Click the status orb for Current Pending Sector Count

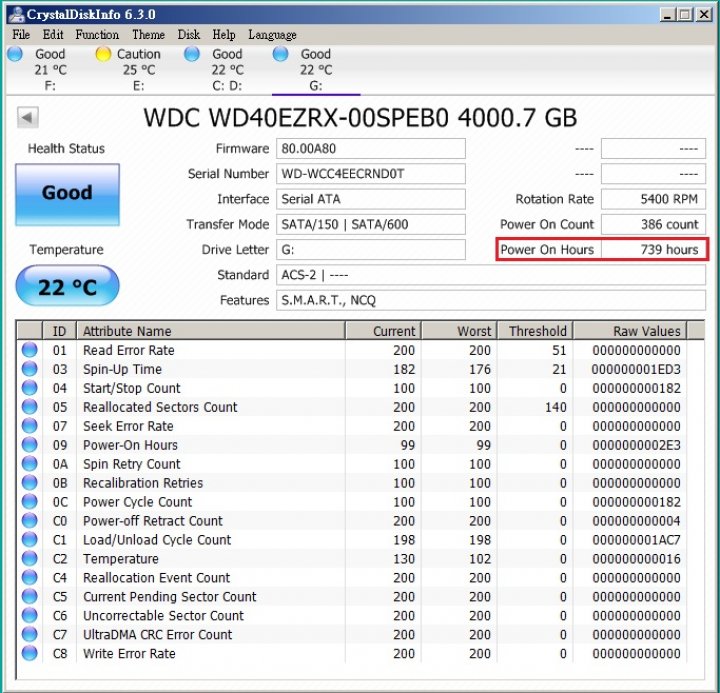(x=29, y=597)
